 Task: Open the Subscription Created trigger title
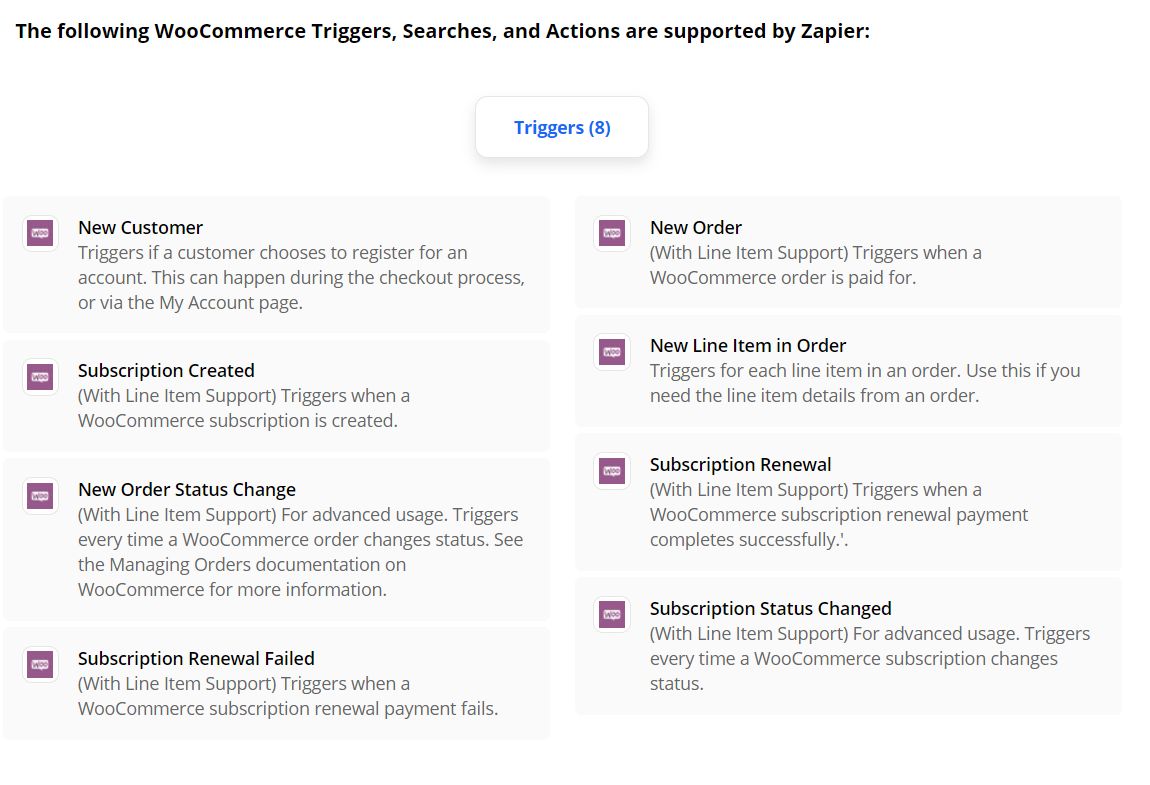tap(166, 371)
